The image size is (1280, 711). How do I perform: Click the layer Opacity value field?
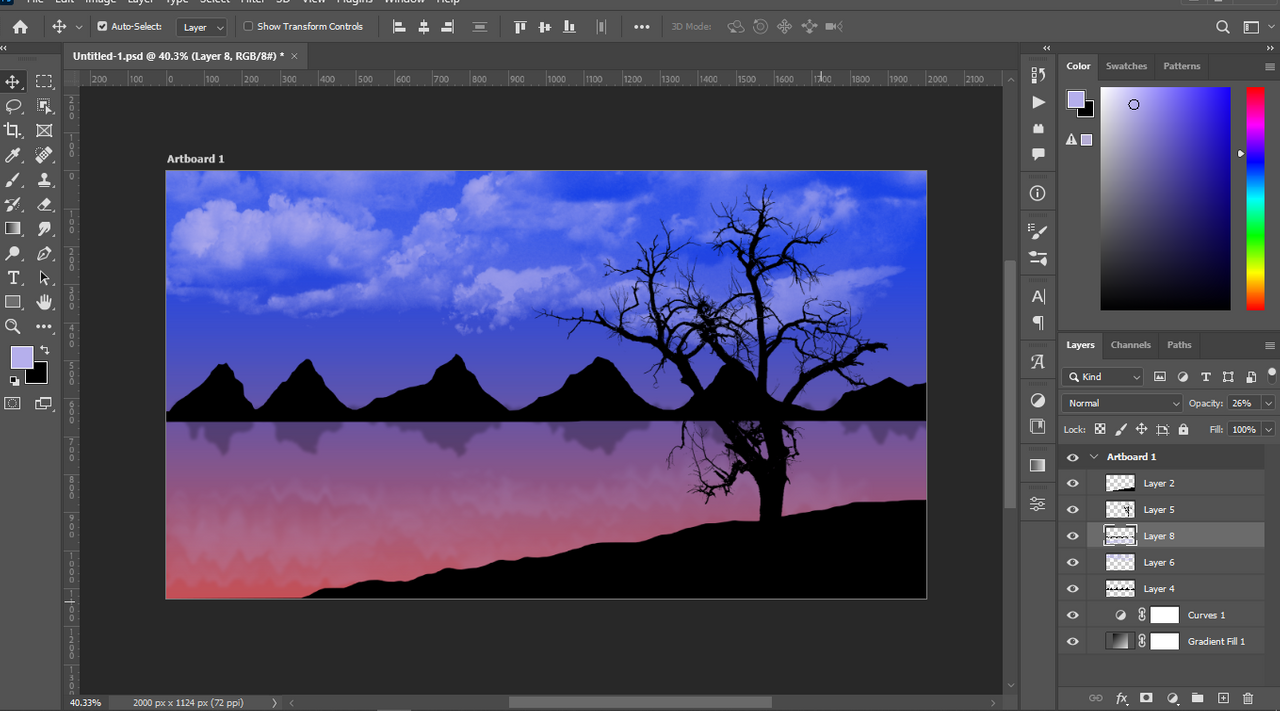(1242, 403)
